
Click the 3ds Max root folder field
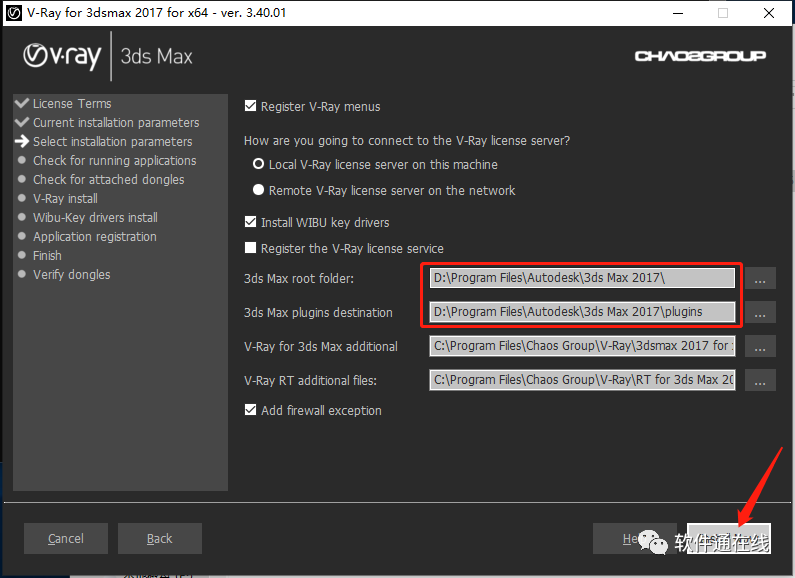[582, 278]
